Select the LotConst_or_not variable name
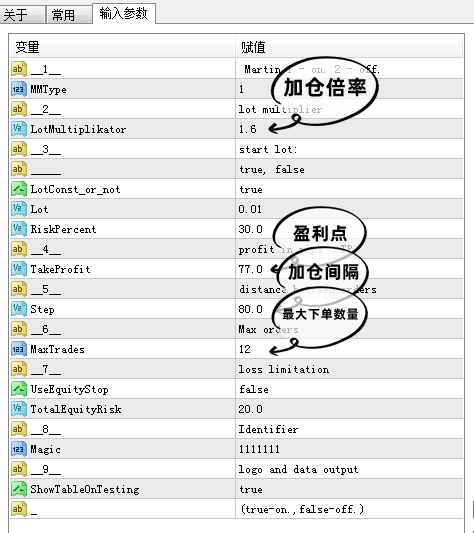The height and width of the screenshot is (533, 474). click(75, 189)
